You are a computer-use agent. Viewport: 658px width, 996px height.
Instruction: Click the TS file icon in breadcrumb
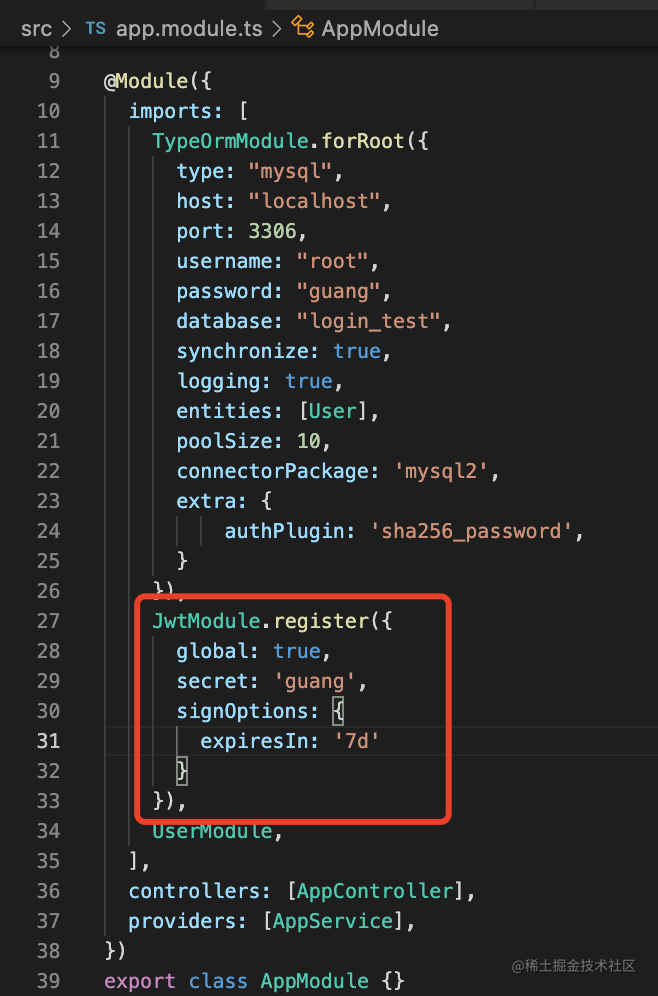point(95,28)
